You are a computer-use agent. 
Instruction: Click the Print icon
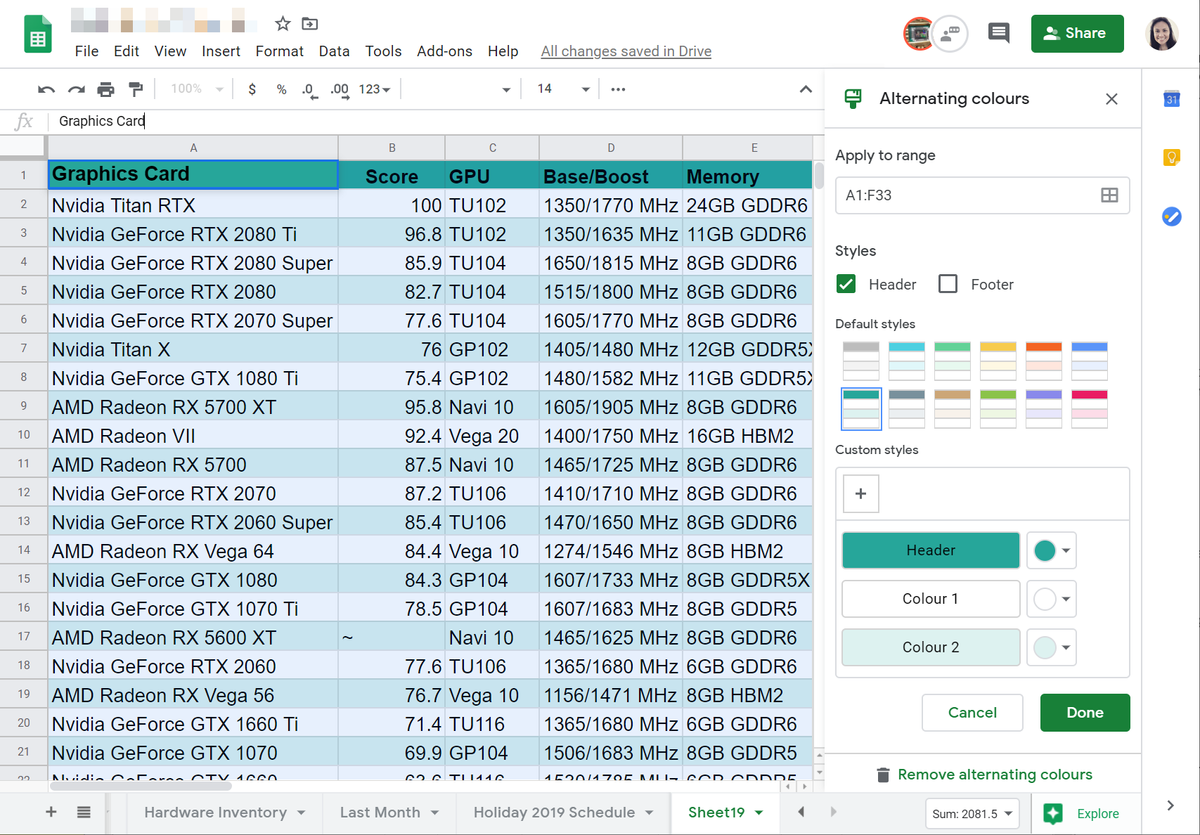pyautogui.click(x=105, y=89)
